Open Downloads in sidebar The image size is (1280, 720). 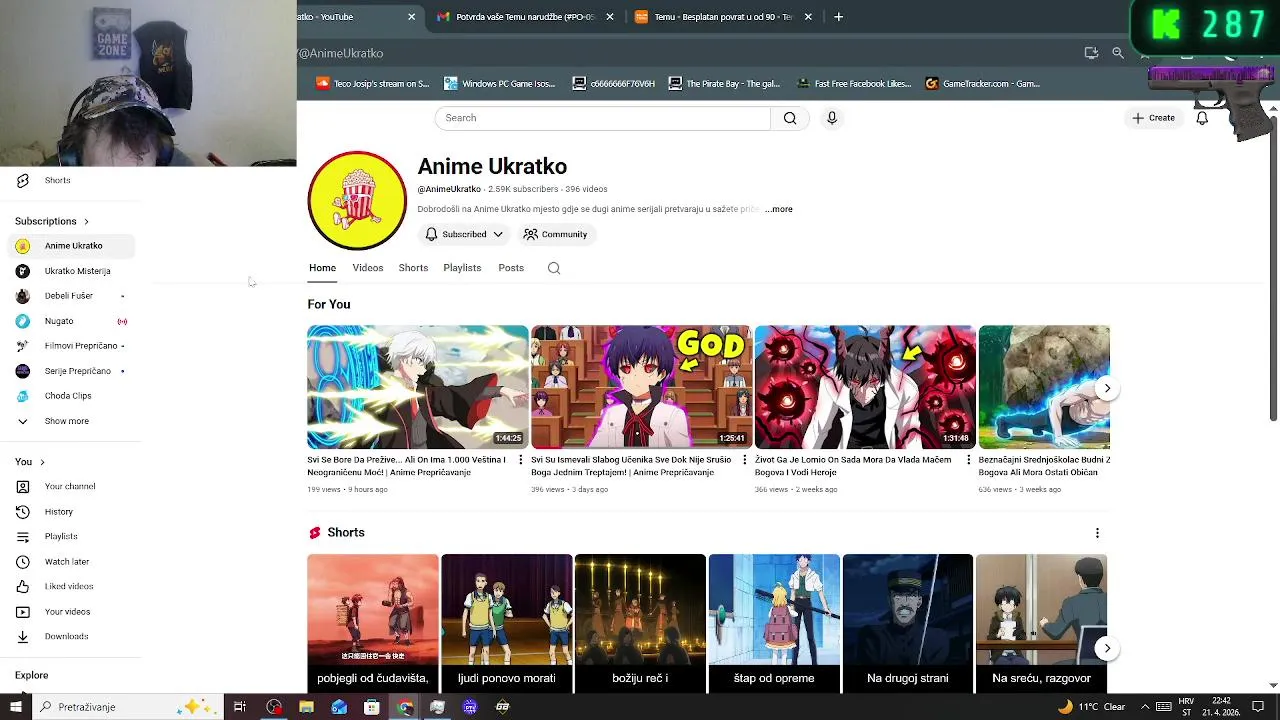point(70,636)
